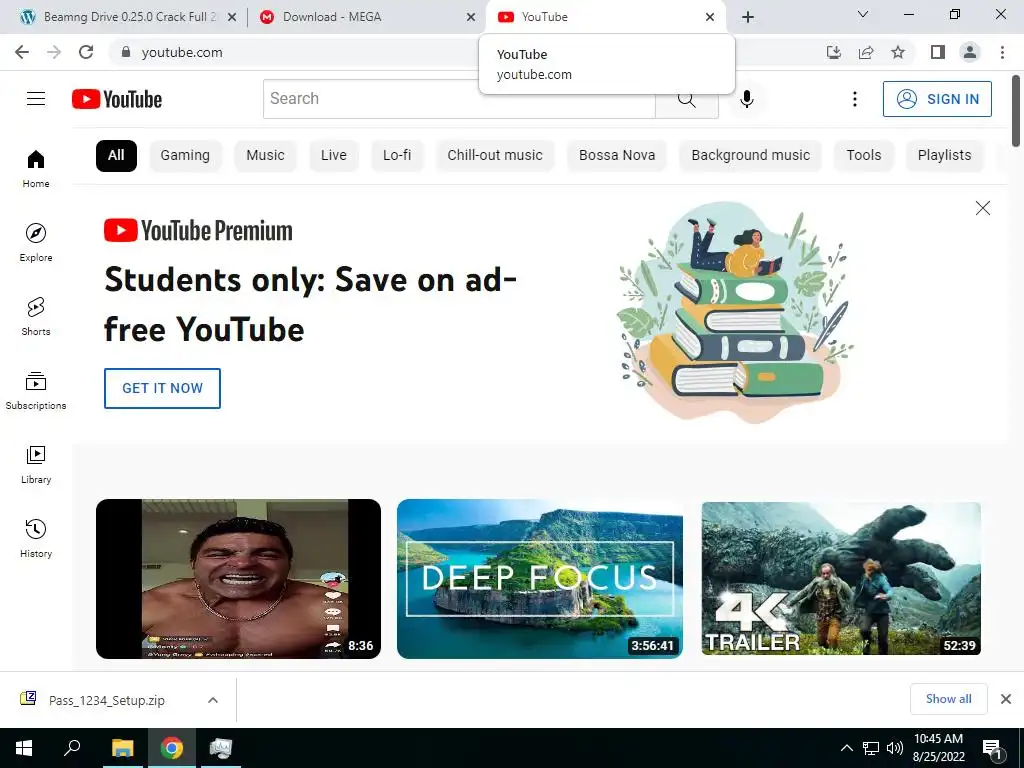Select the Chill-out music chip

(x=495, y=155)
